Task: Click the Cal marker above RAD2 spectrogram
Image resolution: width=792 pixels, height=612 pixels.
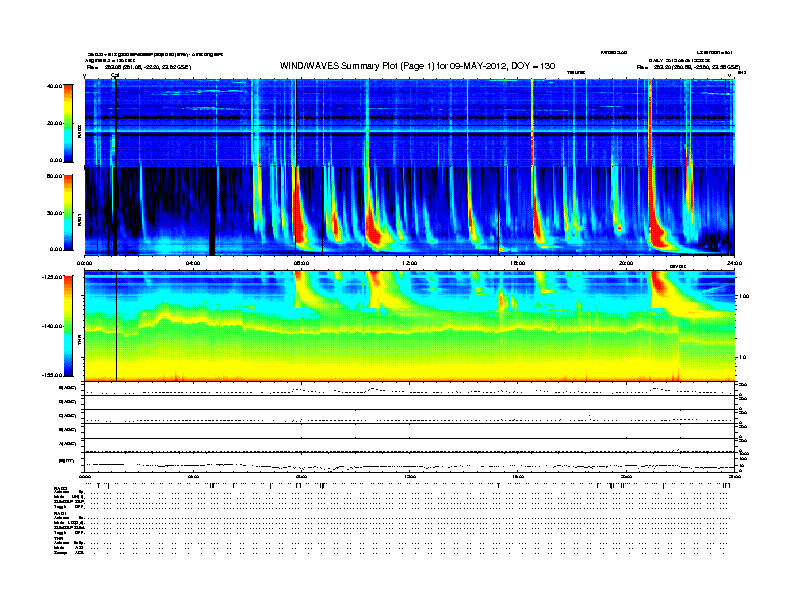Action: pos(115,76)
